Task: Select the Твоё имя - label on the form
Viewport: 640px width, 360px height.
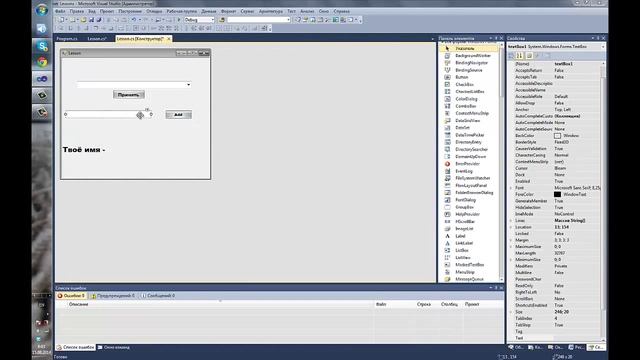Action: click(x=84, y=150)
